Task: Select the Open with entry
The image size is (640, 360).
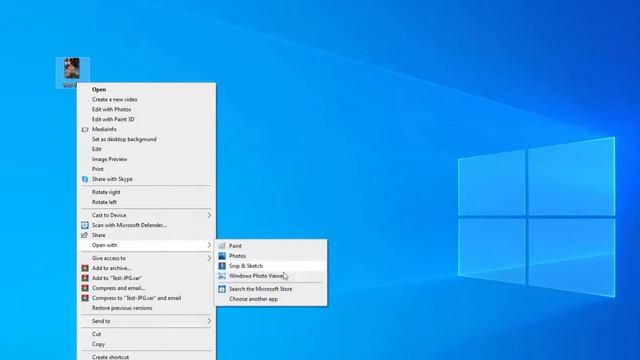Action: click(x=146, y=245)
